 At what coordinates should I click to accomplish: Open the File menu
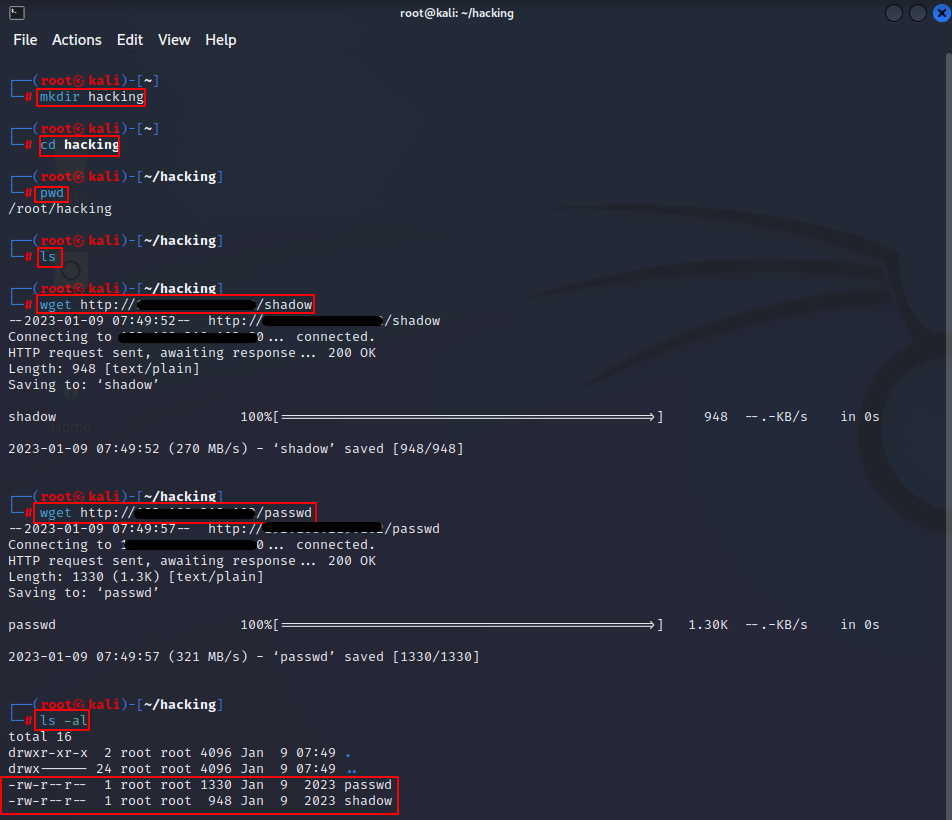point(25,40)
